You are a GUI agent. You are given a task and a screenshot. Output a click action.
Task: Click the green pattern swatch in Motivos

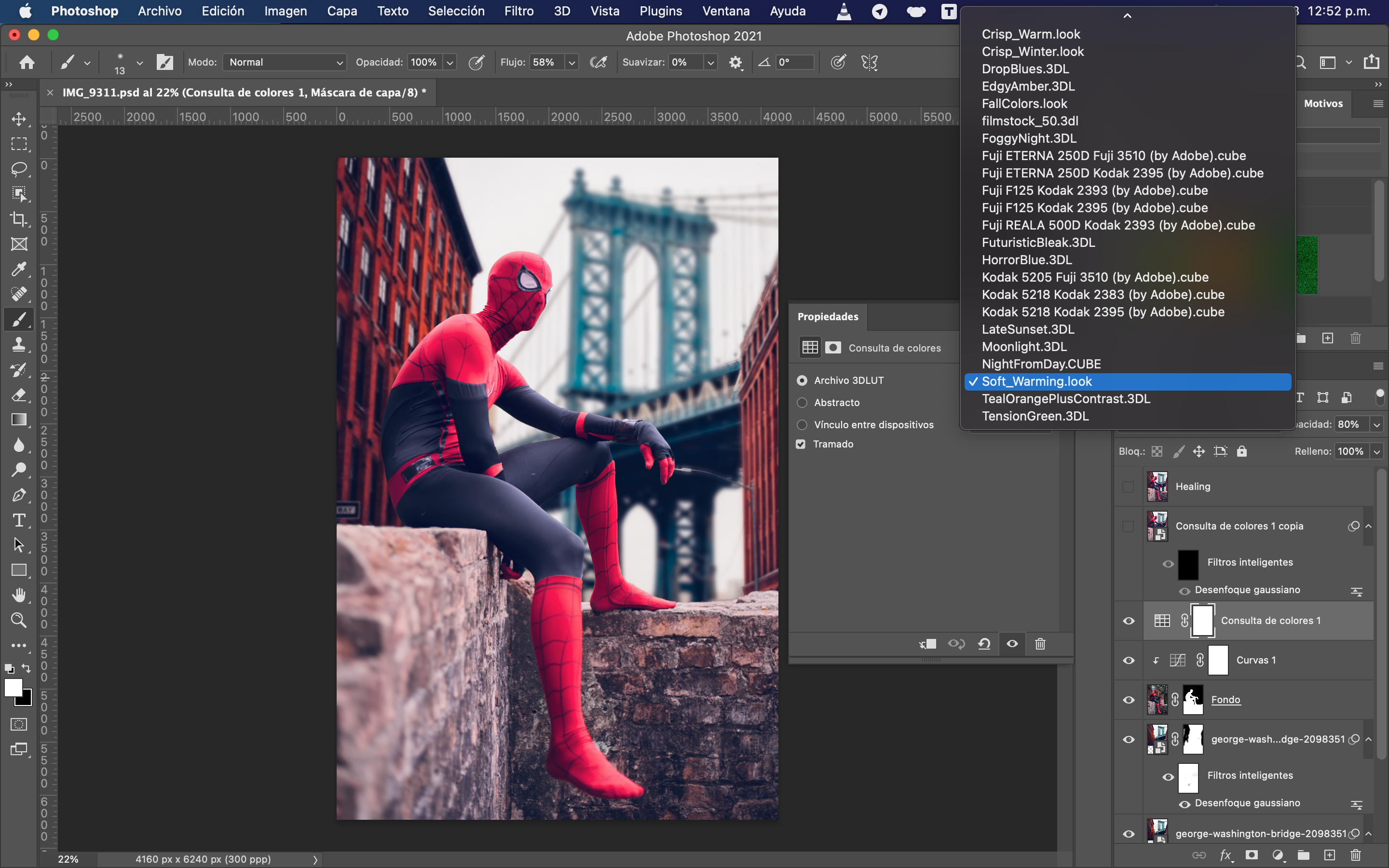(x=1307, y=265)
